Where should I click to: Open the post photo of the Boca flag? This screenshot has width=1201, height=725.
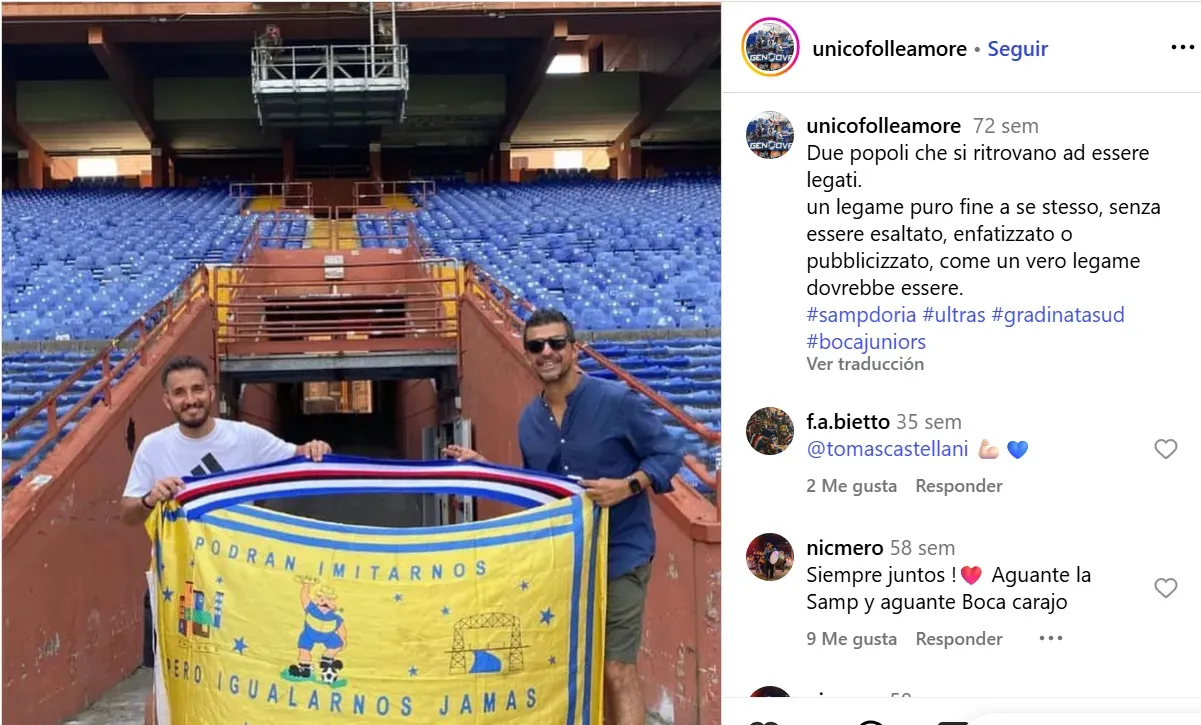pos(361,363)
